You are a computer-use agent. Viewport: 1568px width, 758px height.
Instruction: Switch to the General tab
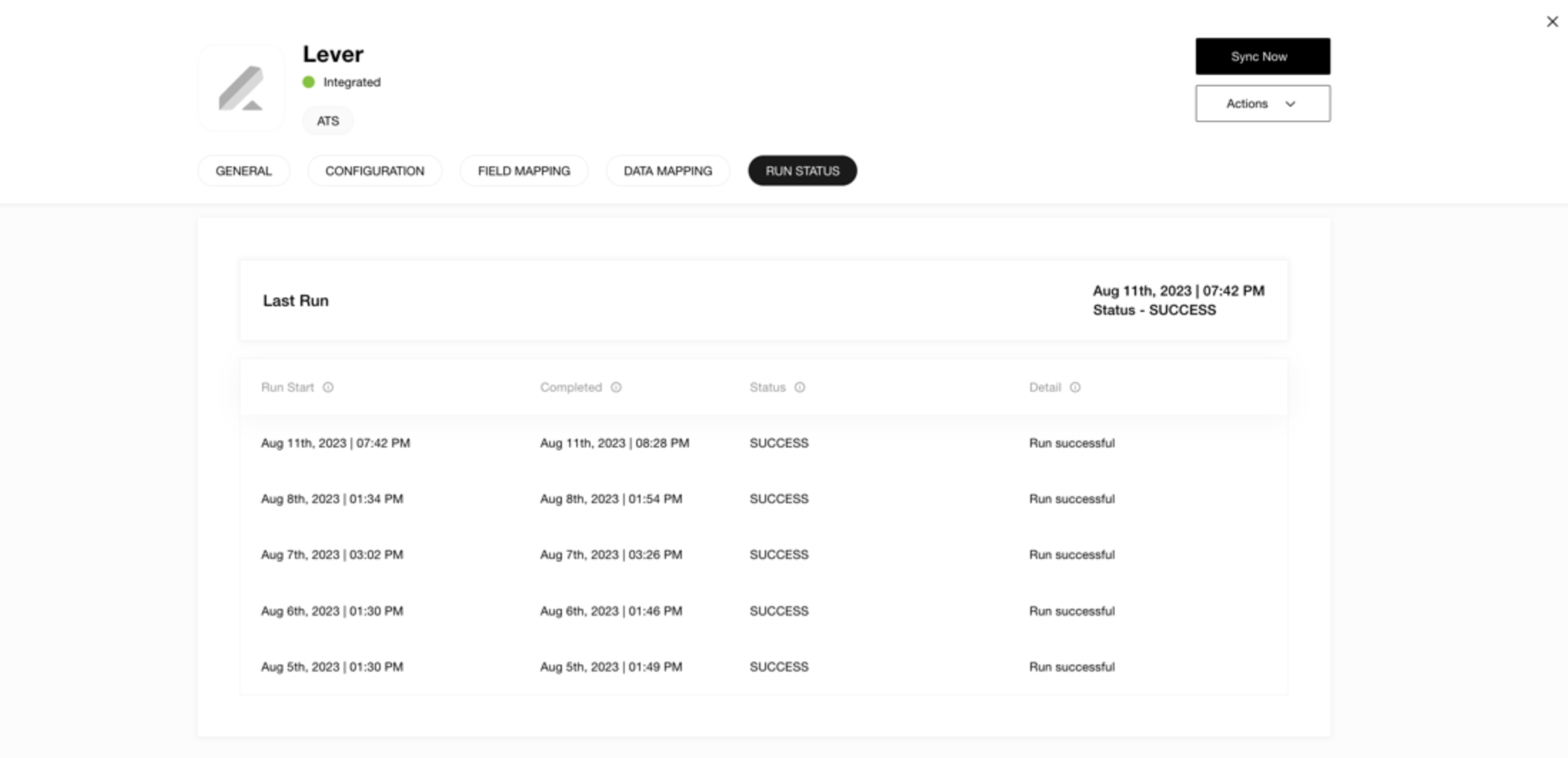pos(243,171)
